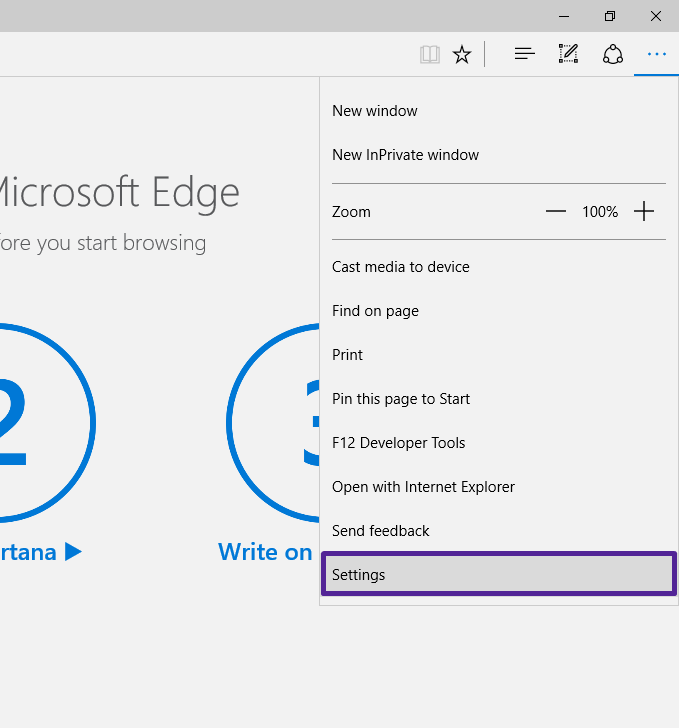
Task: Follow the Cortana link with arrow
Action: (x=41, y=552)
